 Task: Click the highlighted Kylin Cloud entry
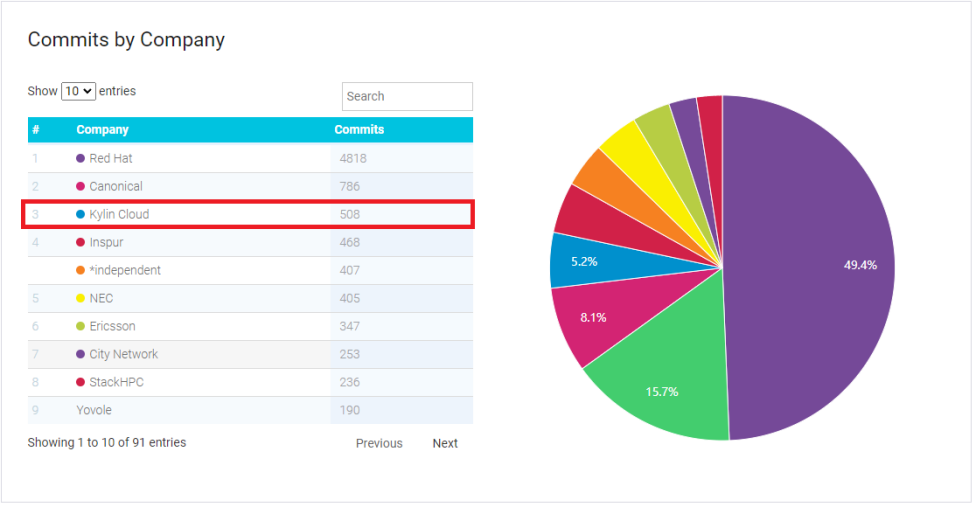tap(119, 214)
